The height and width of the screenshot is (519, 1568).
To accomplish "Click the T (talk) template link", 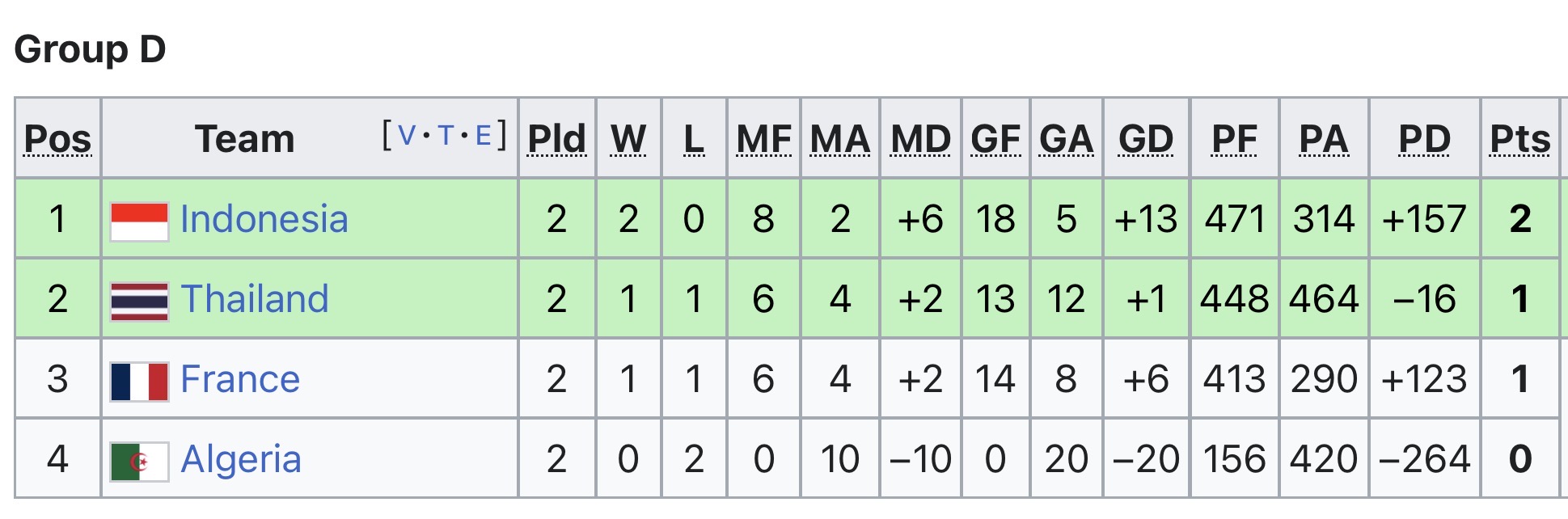I will click(445, 136).
